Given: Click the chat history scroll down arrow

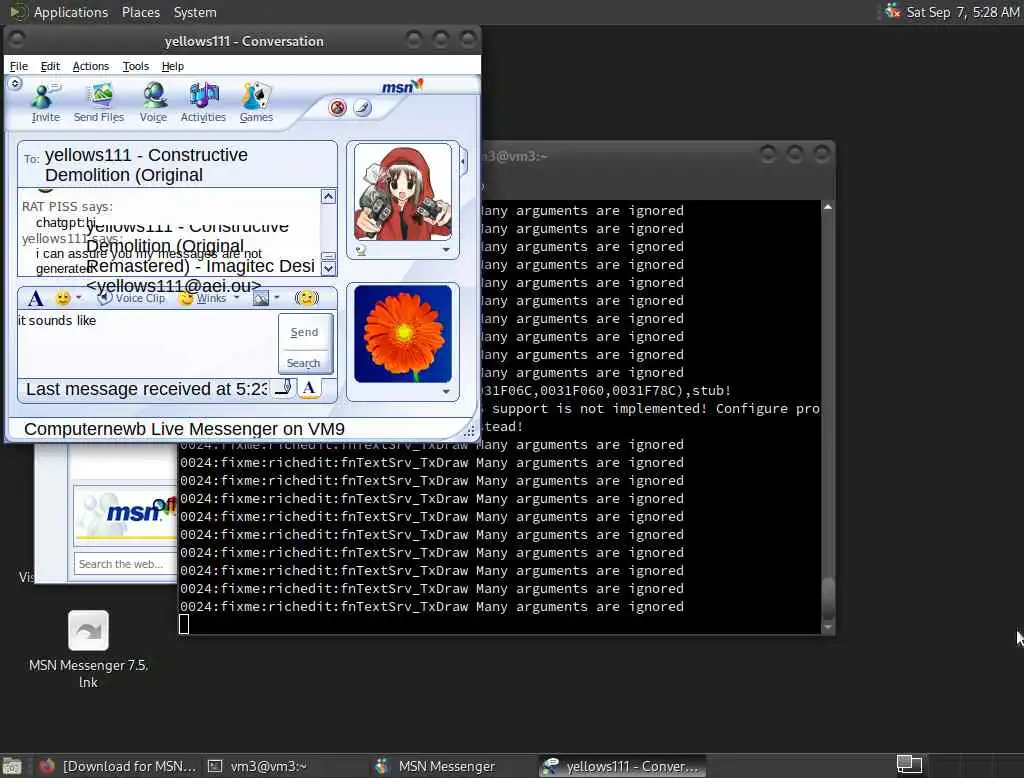Looking at the screenshot, I should 328,268.
